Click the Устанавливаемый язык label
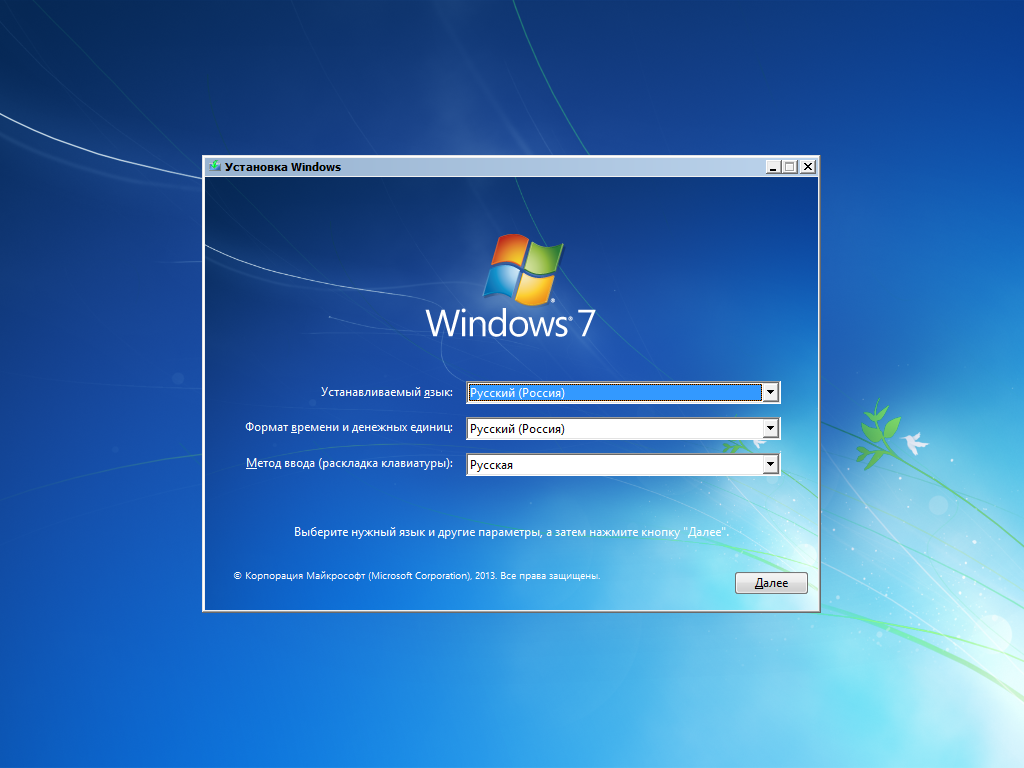 [x=387, y=392]
